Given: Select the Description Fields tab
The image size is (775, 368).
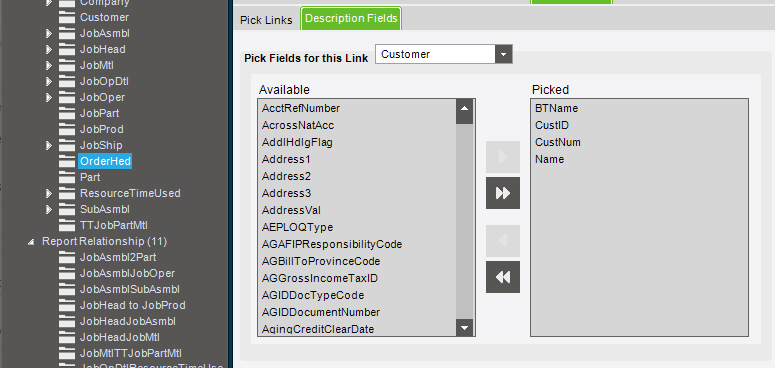Looking at the screenshot, I should click(x=351, y=19).
